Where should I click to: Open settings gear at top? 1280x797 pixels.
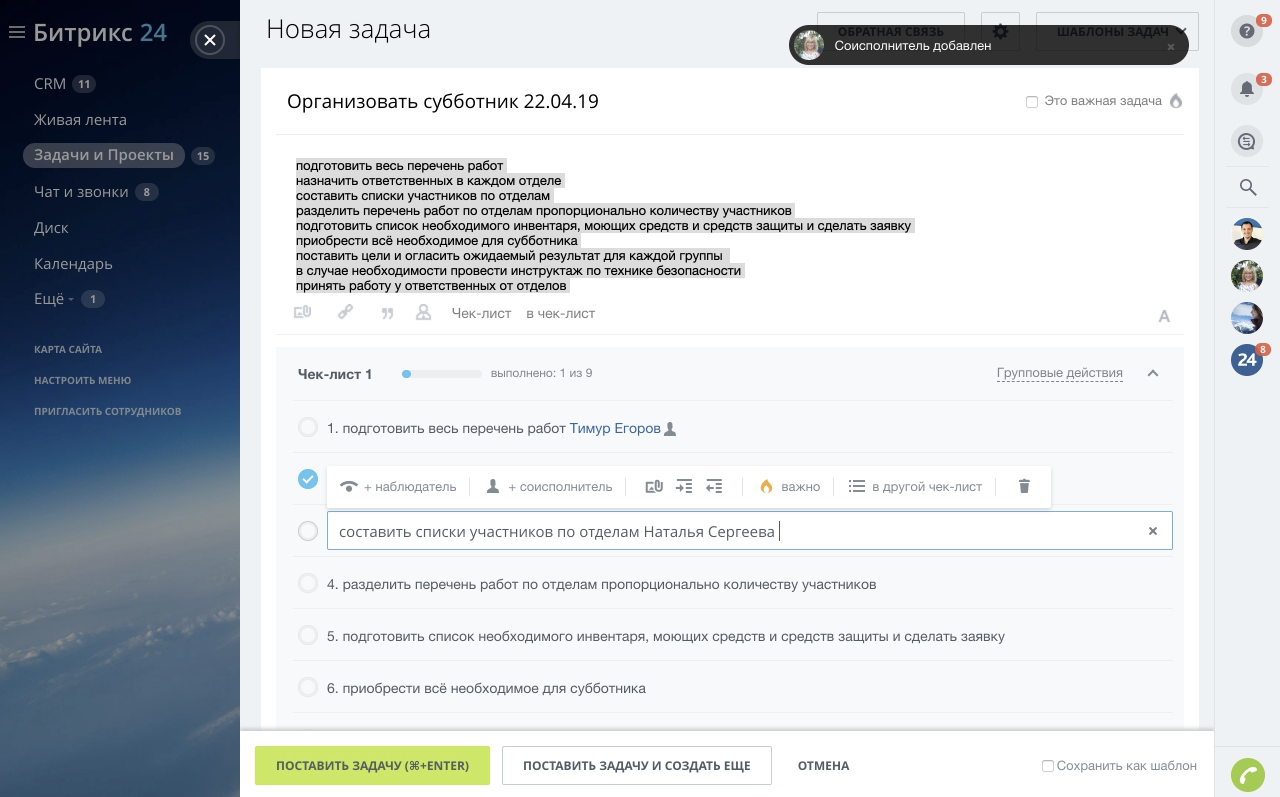[x=1000, y=32]
